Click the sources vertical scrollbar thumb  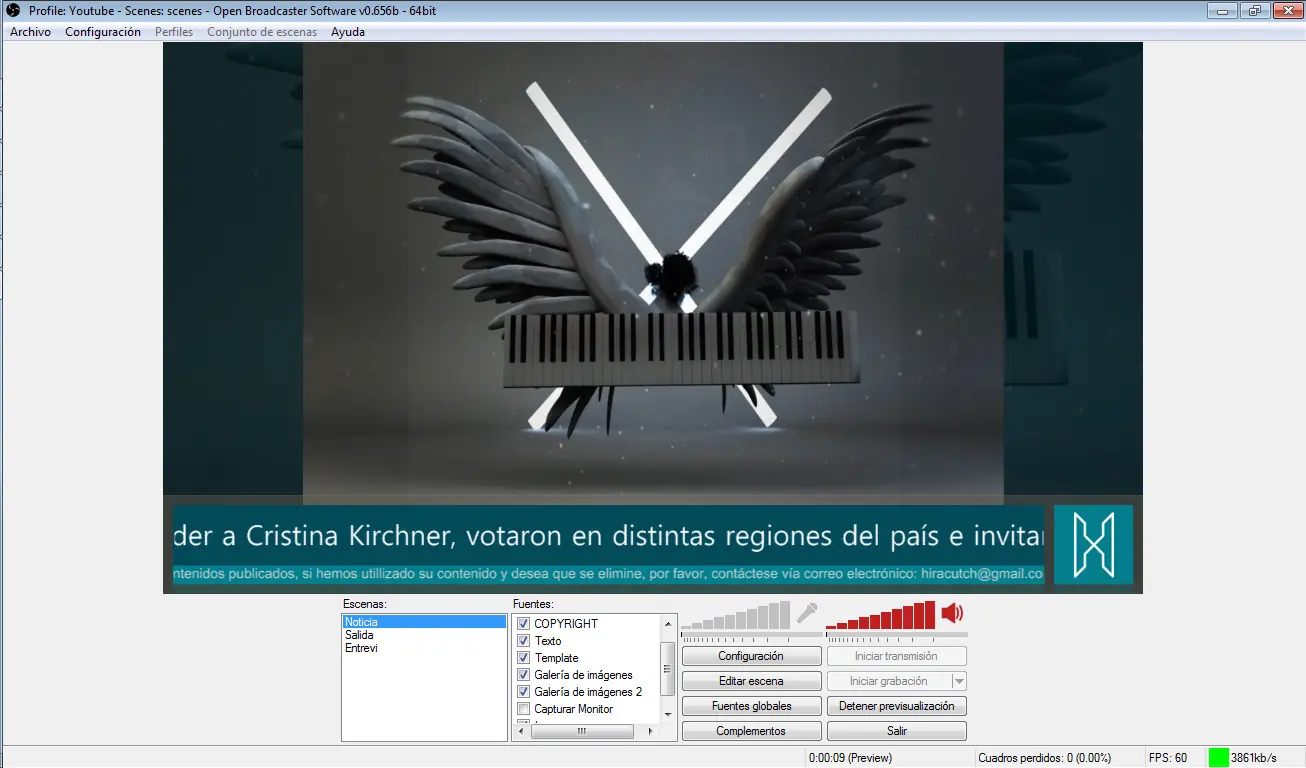668,668
